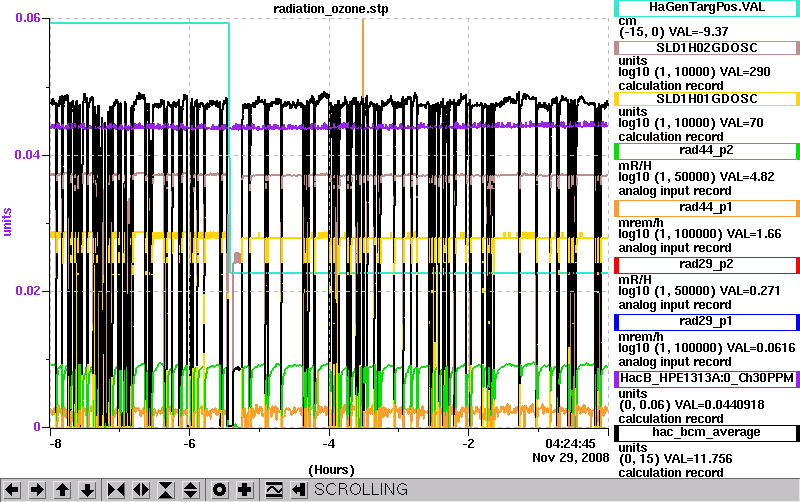Select the hac_bcm_average legend entry
This screenshot has height=502, width=800.
click(707, 433)
